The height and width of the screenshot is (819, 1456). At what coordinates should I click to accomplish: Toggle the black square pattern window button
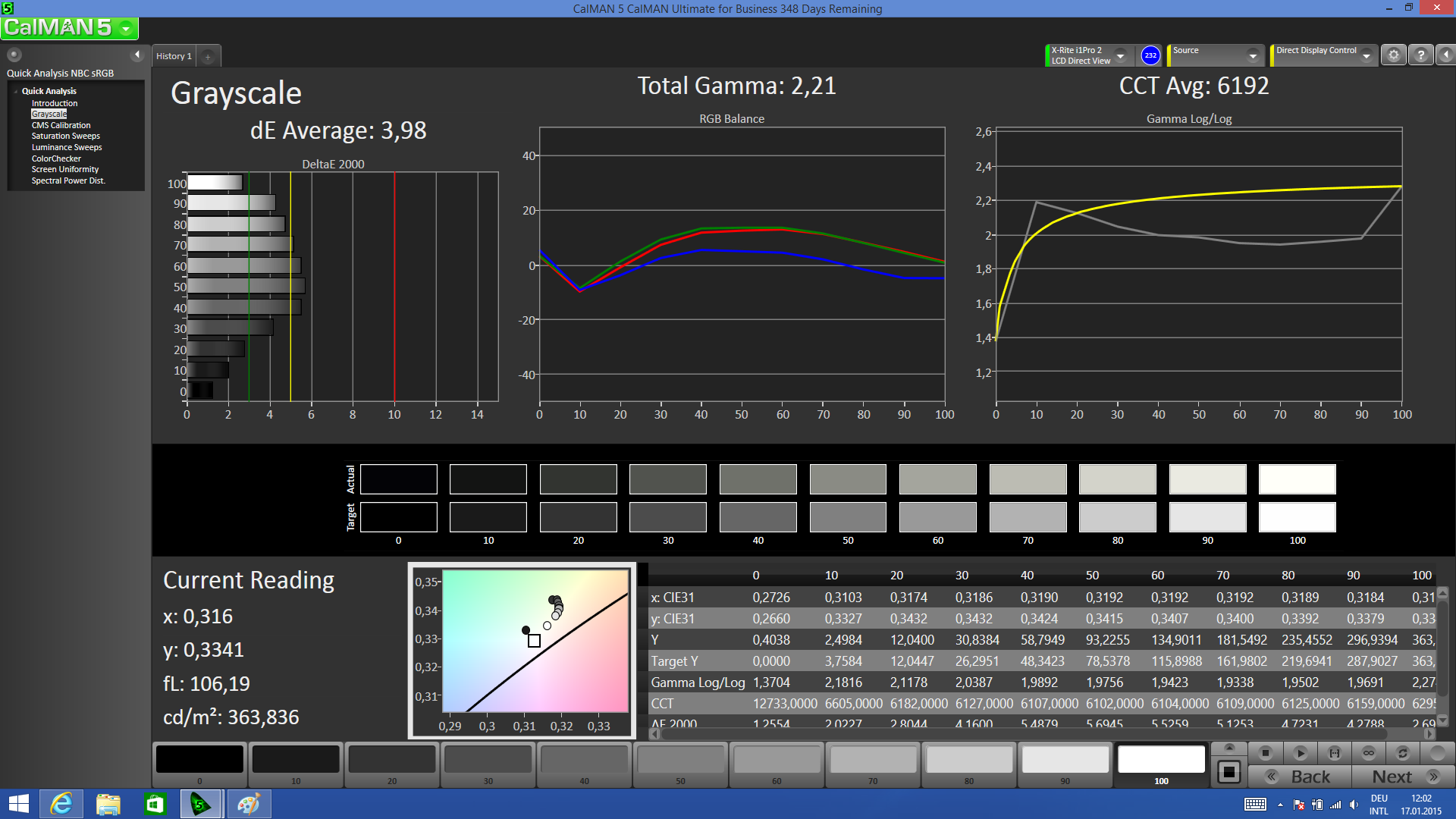1228,772
